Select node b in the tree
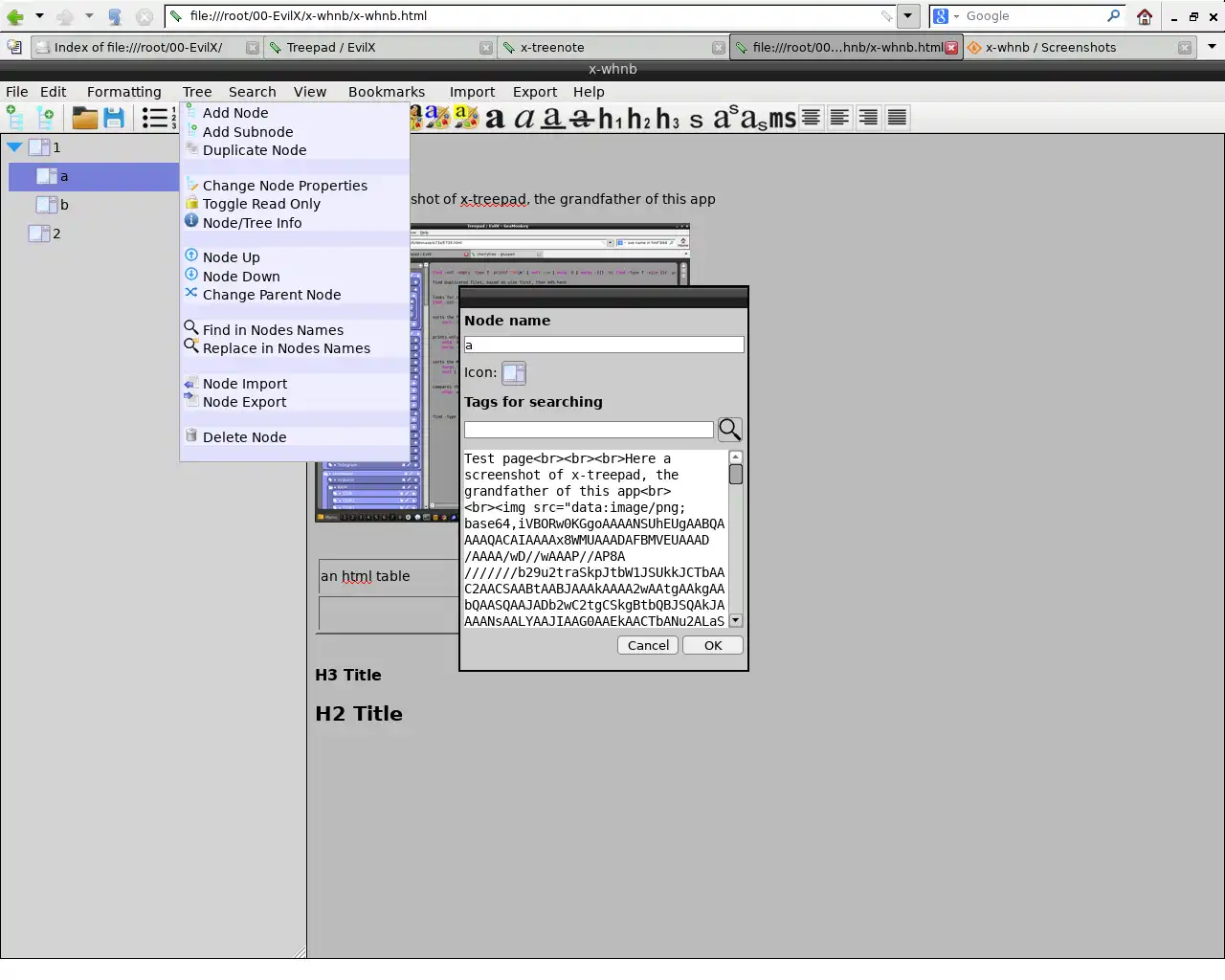The width and height of the screenshot is (1225, 980). pyautogui.click(x=64, y=205)
